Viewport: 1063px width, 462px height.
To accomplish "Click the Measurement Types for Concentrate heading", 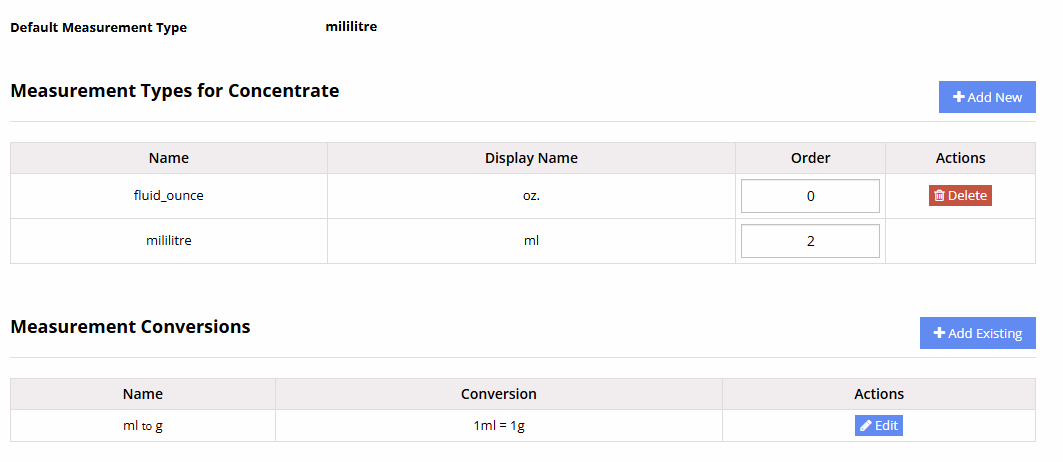I will pyautogui.click(x=174, y=91).
